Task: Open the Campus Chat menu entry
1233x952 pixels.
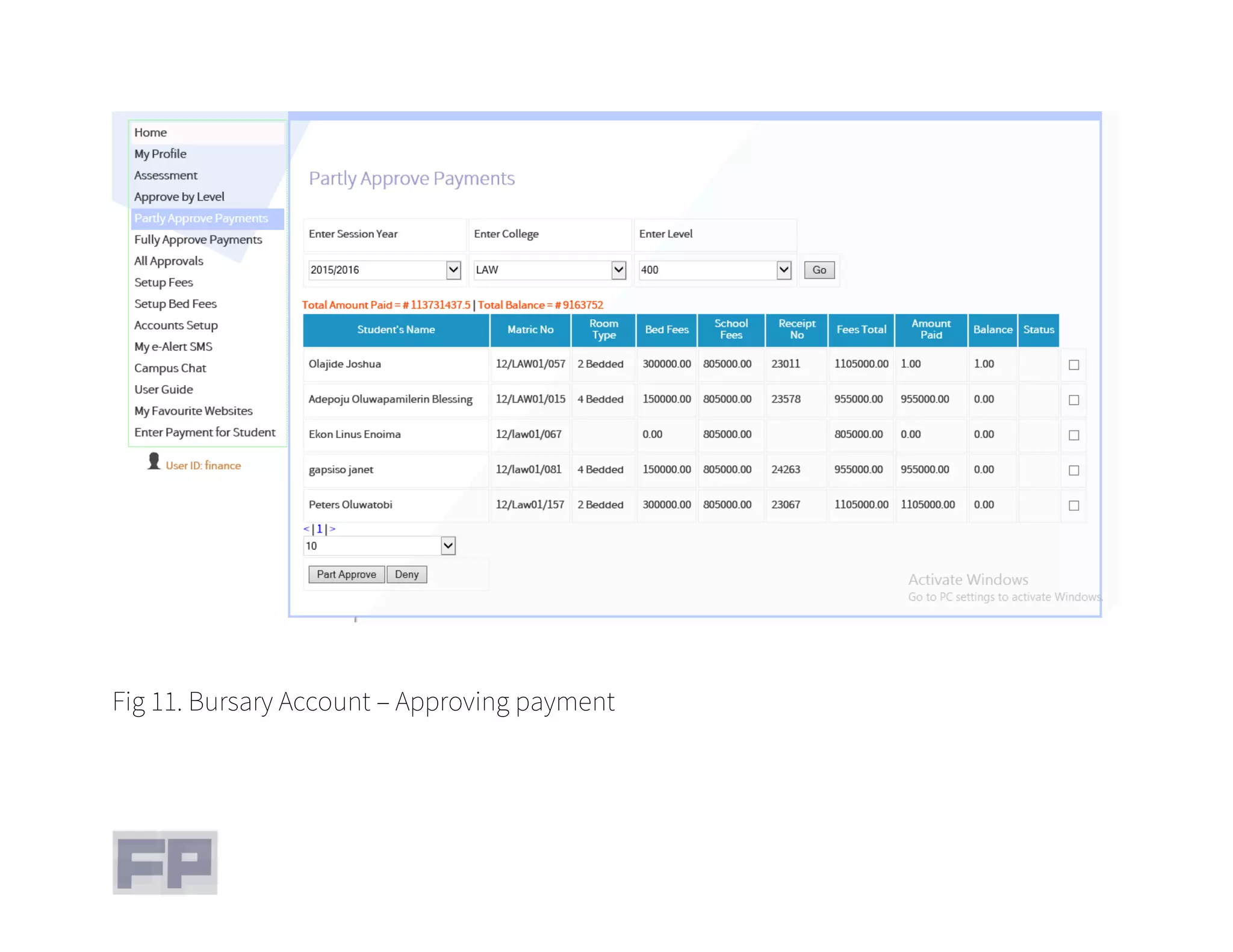Action: click(170, 368)
